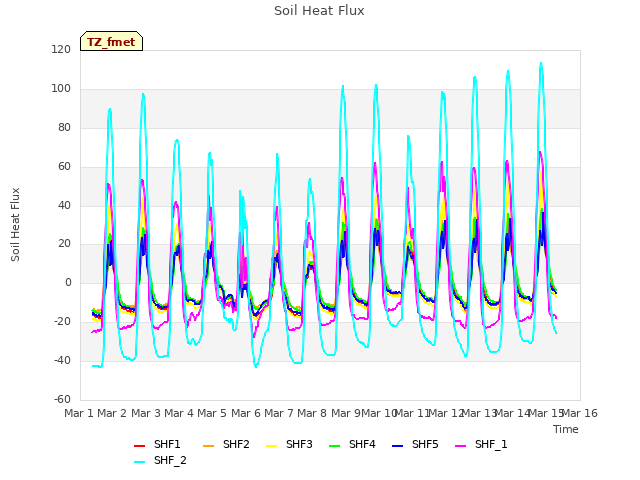Click the Time axis label
This screenshot has height=480, width=640.
566,429
